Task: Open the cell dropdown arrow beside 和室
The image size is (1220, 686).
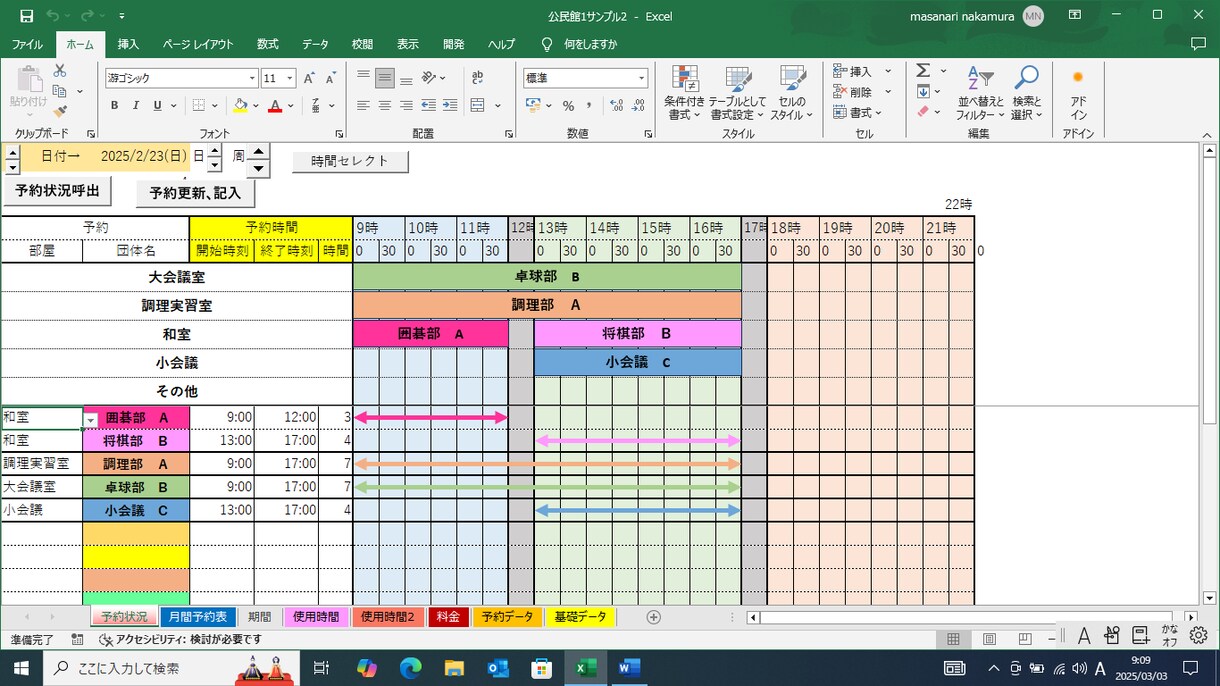Action: [x=91, y=420]
